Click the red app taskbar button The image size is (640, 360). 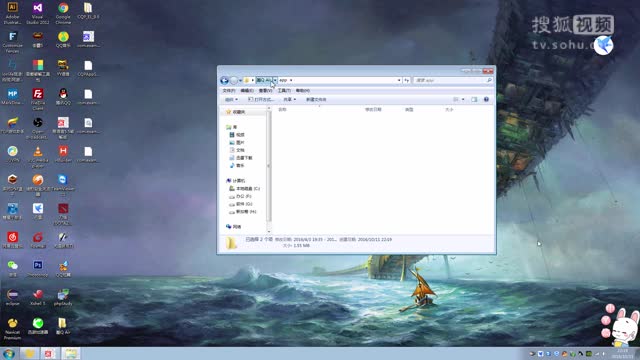click(x=49, y=353)
